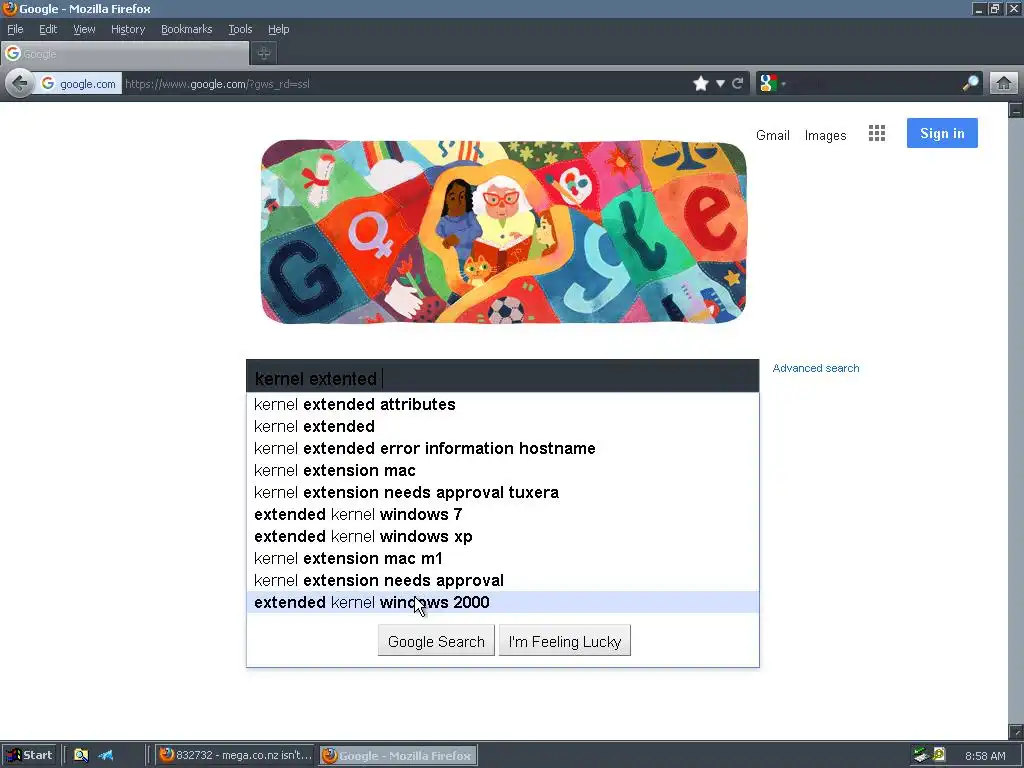Click the search bar magnifier icon

coord(970,84)
